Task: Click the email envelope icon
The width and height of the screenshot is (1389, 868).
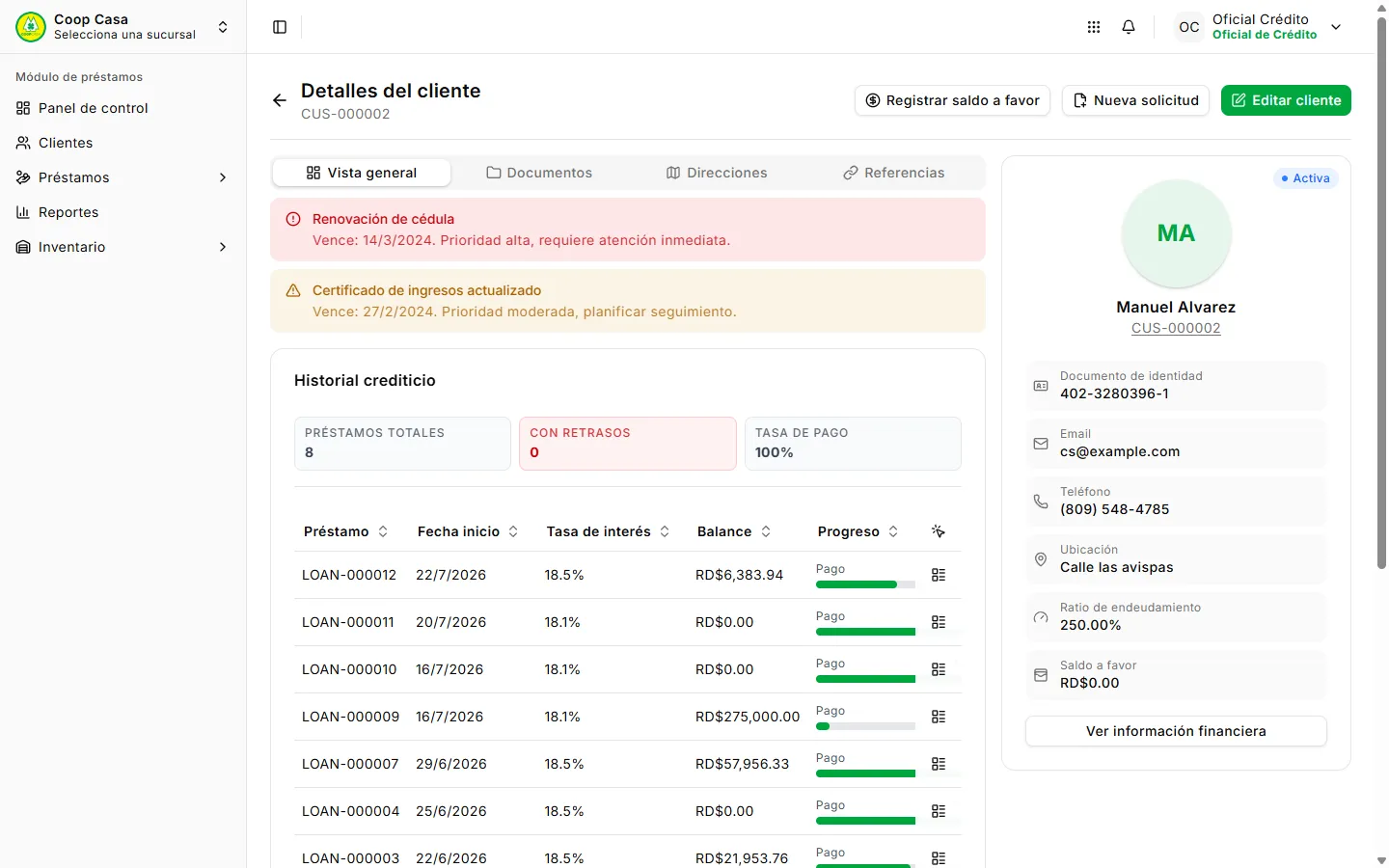Action: click(x=1041, y=444)
